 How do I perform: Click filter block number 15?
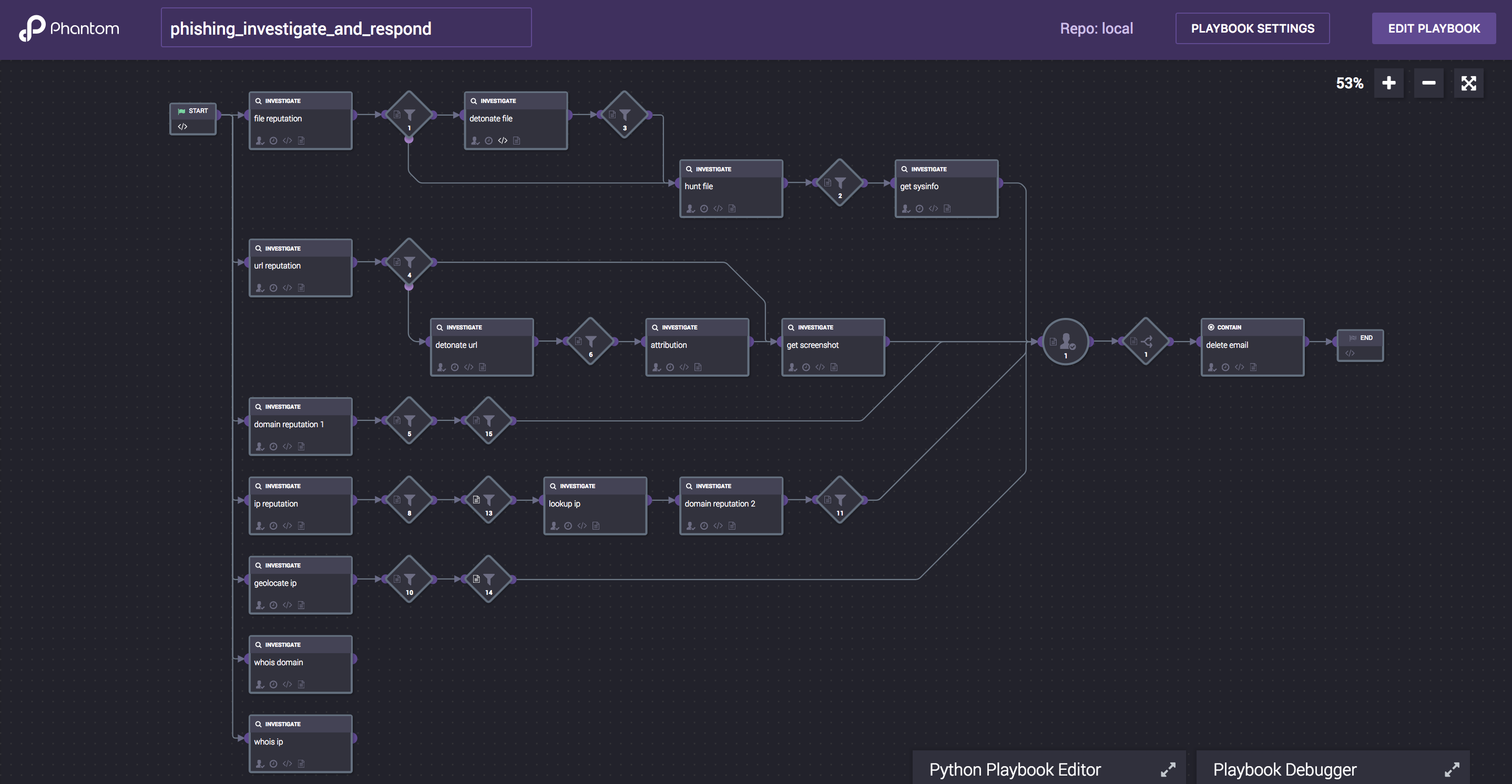[x=488, y=421]
